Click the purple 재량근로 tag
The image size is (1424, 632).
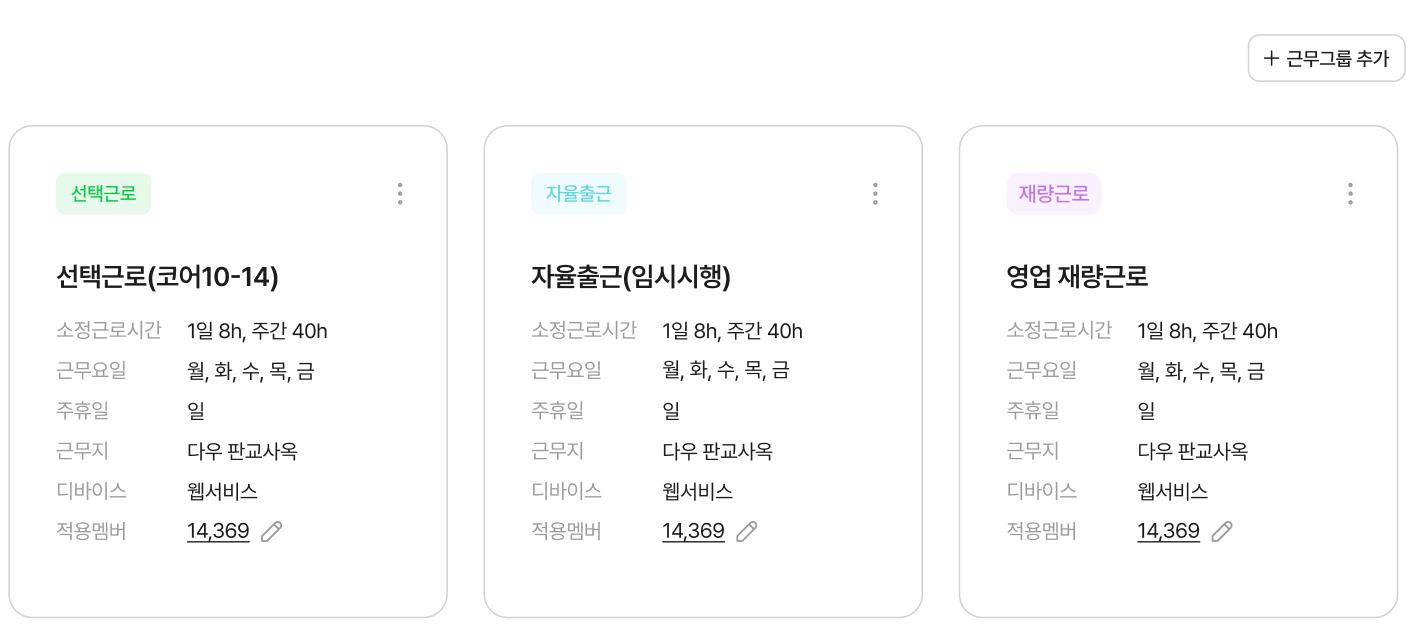coord(1054,194)
